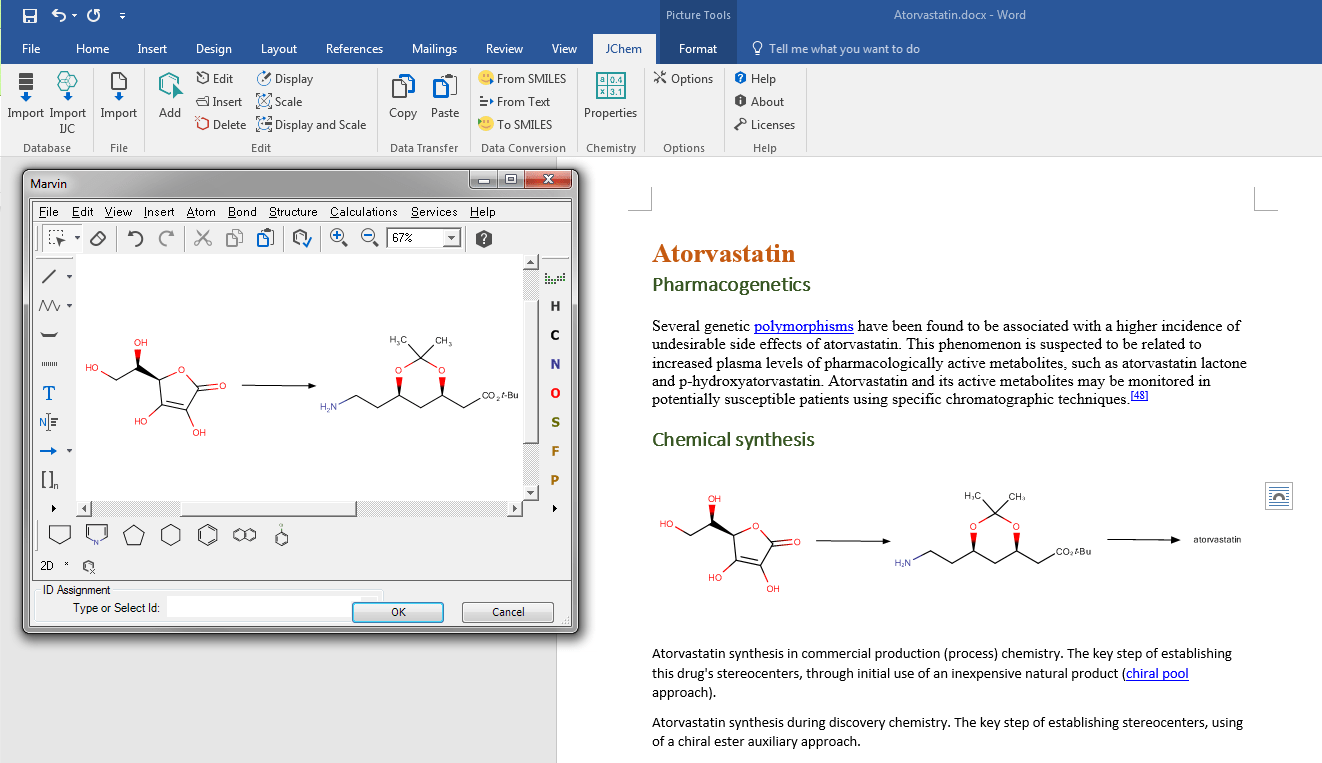Click OK in the ID Assignment dialog
The image size is (1322, 763).
tap(397, 612)
